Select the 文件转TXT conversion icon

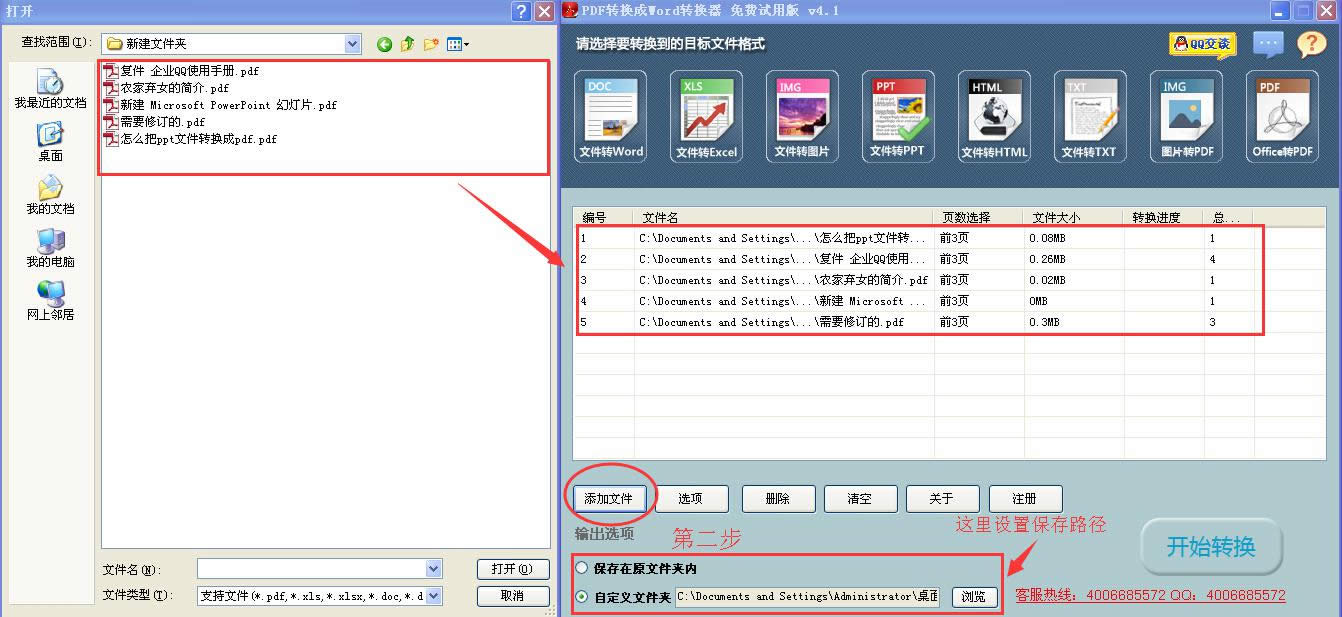[1089, 115]
